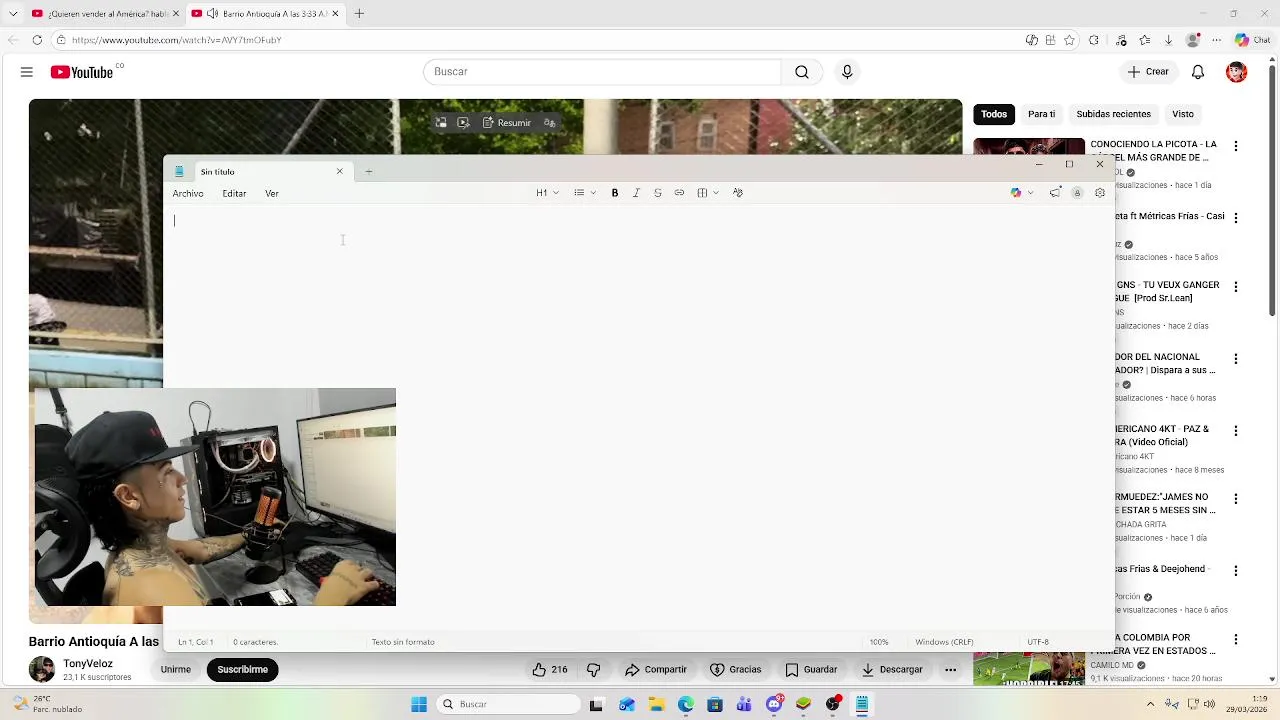The image size is (1280, 720).
Task: Click Crear button on YouTube
Action: tap(1148, 72)
